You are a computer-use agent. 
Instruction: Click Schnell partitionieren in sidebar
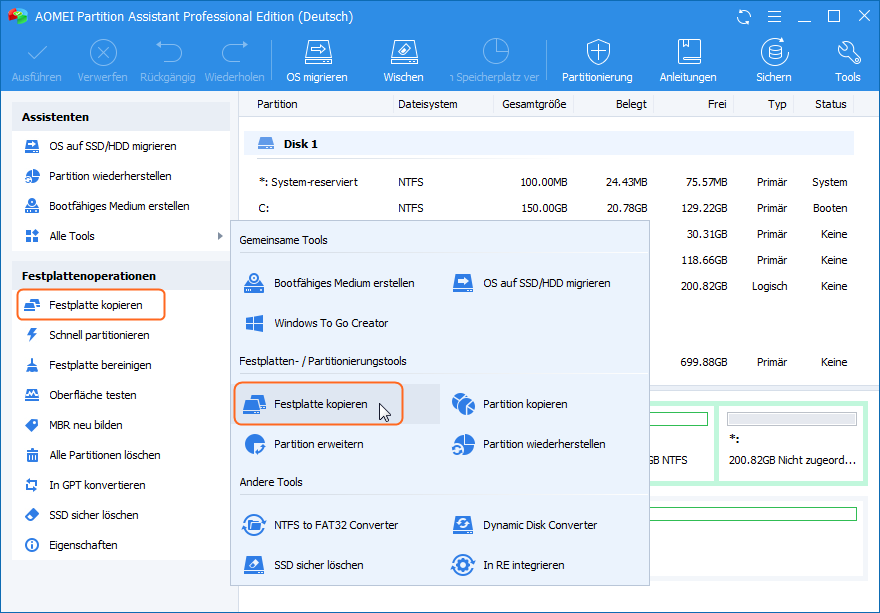pyautogui.click(x=99, y=335)
